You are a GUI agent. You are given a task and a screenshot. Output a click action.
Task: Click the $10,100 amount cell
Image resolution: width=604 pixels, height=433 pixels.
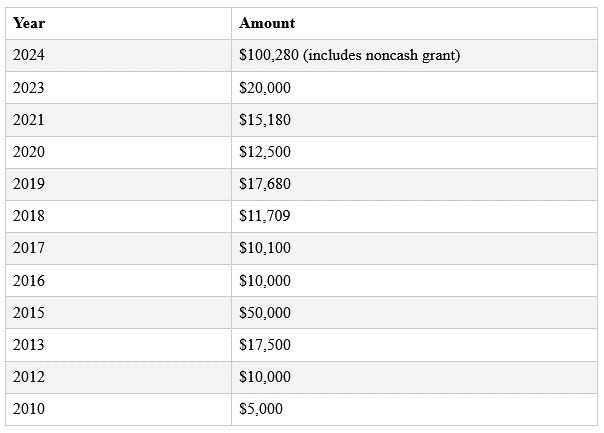tap(414, 248)
